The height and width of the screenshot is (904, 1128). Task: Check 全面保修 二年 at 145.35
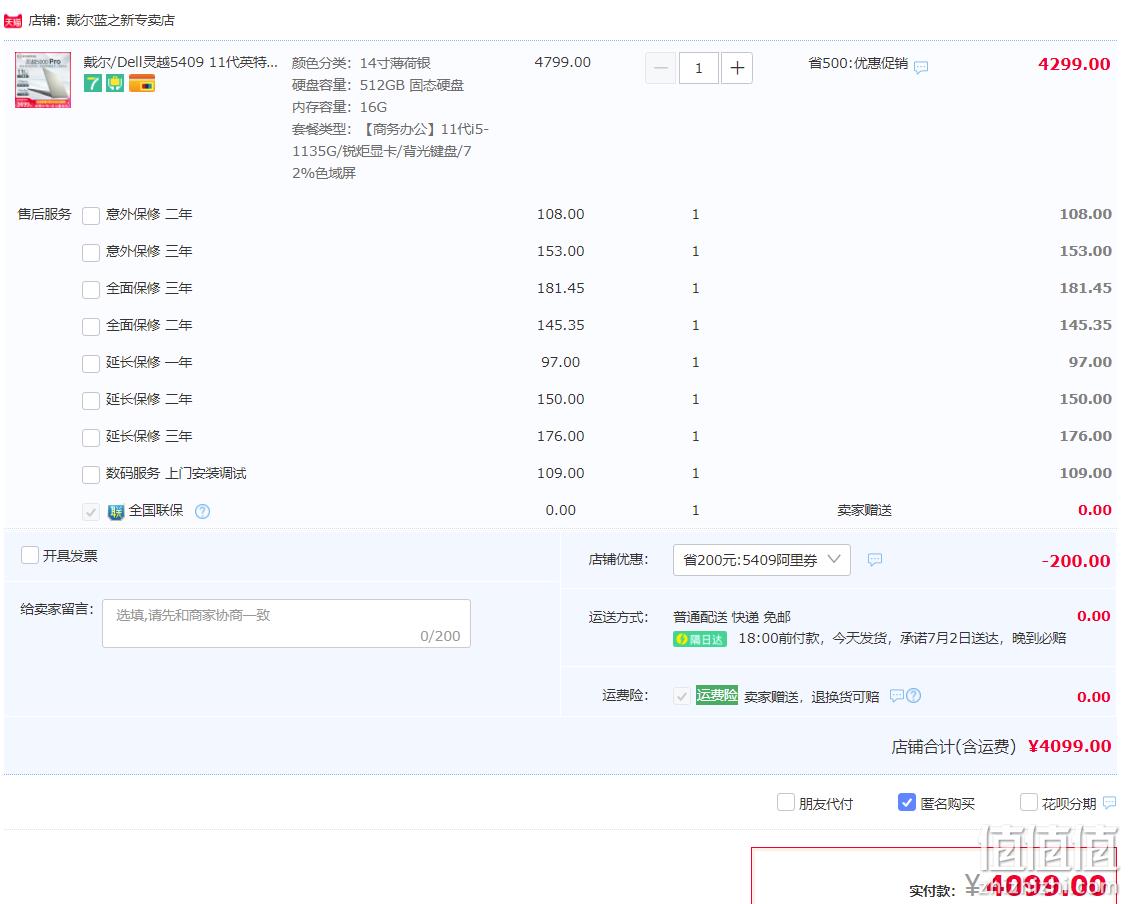click(x=91, y=327)
